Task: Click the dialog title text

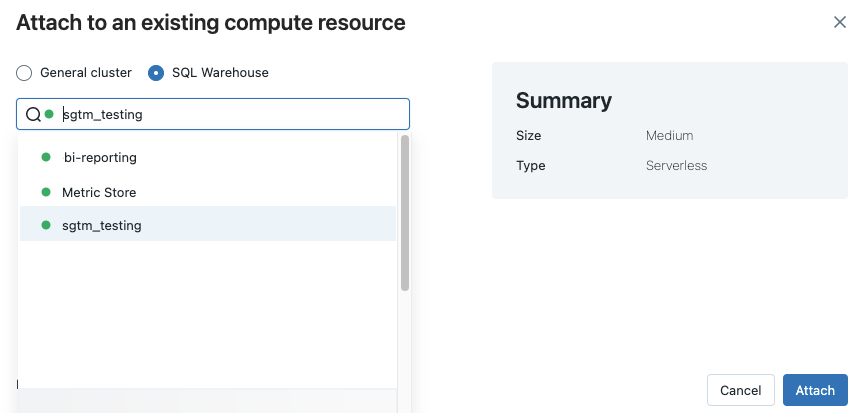Action: pyautogui.click(x=211, y=22)
